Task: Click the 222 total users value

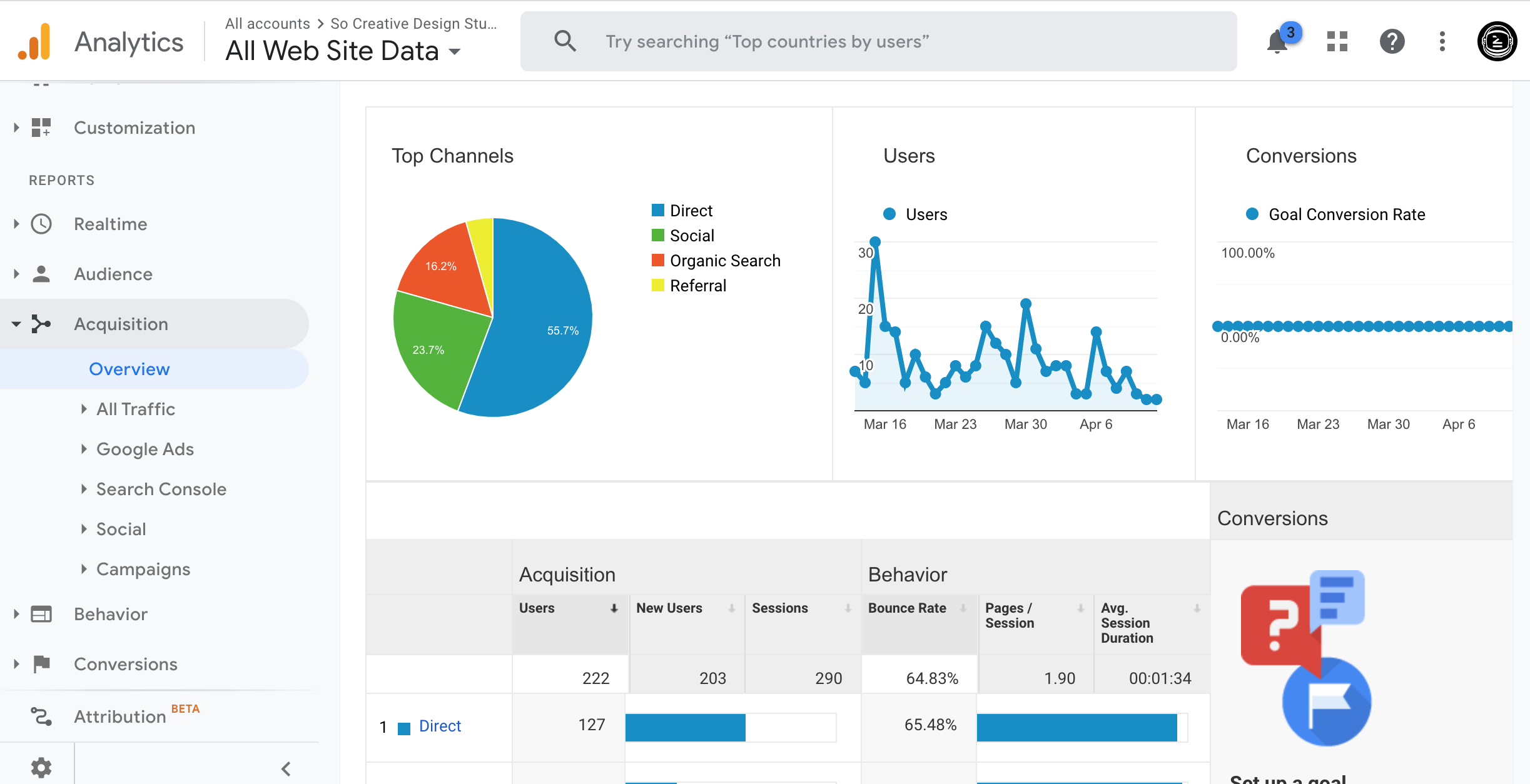Action: pos(595,678)
